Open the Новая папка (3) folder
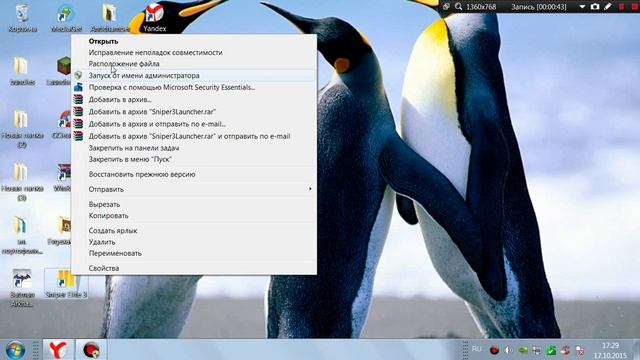640x360 pixels. [x=22, y=182]
